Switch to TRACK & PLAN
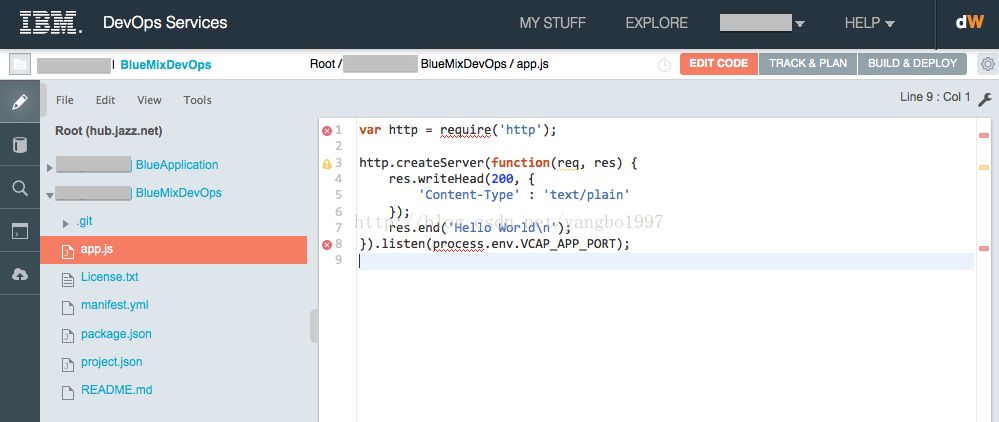 pos(808,64)
